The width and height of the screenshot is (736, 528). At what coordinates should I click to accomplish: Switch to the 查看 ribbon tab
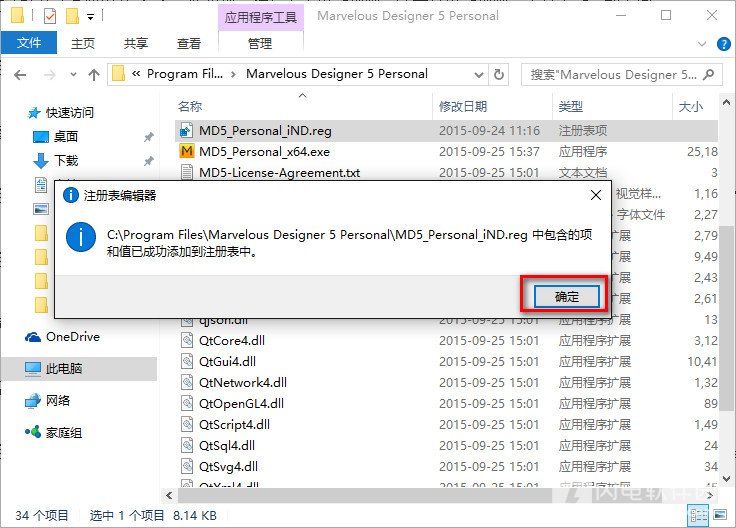189,44
